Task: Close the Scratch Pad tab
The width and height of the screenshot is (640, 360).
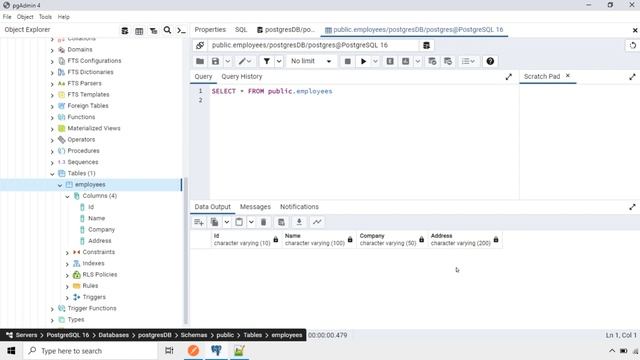Action: 567,76
